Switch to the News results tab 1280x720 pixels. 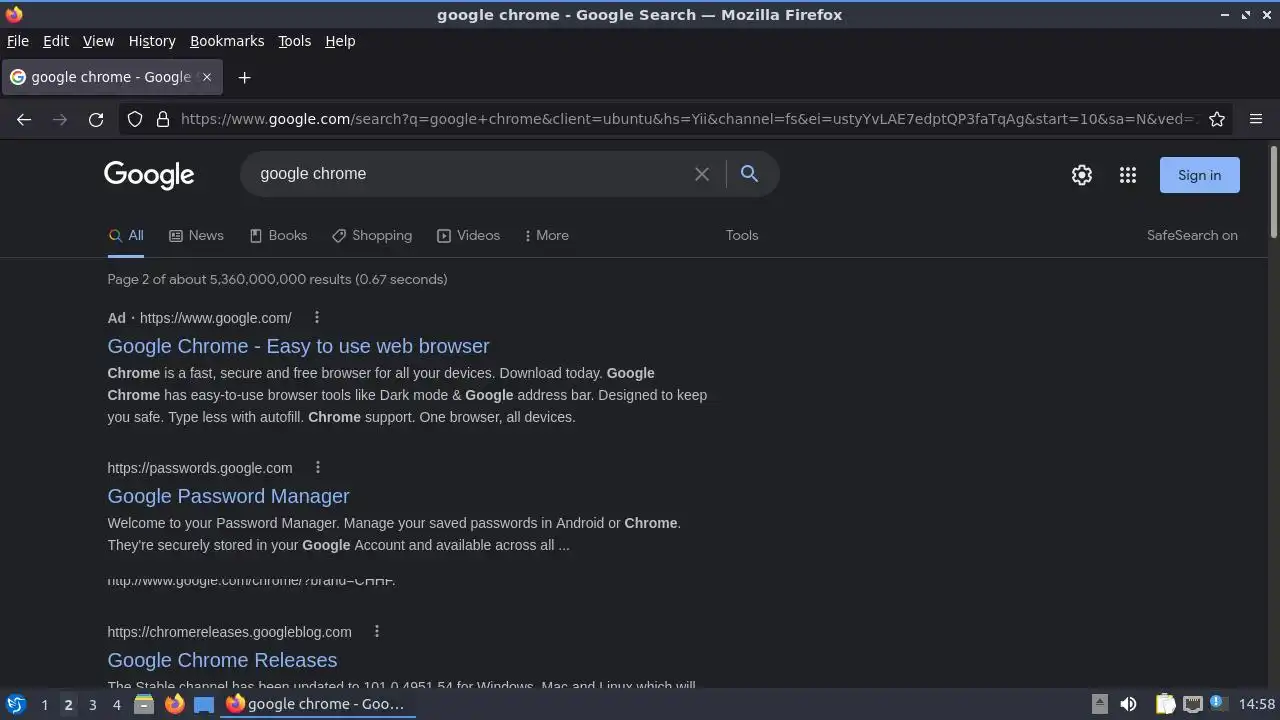click(x=196, y=235)
